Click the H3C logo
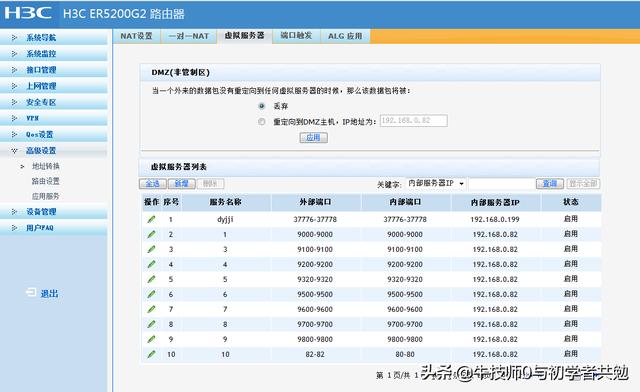The width and height of the screenshot is (640, 392). (x=28, y=13)
